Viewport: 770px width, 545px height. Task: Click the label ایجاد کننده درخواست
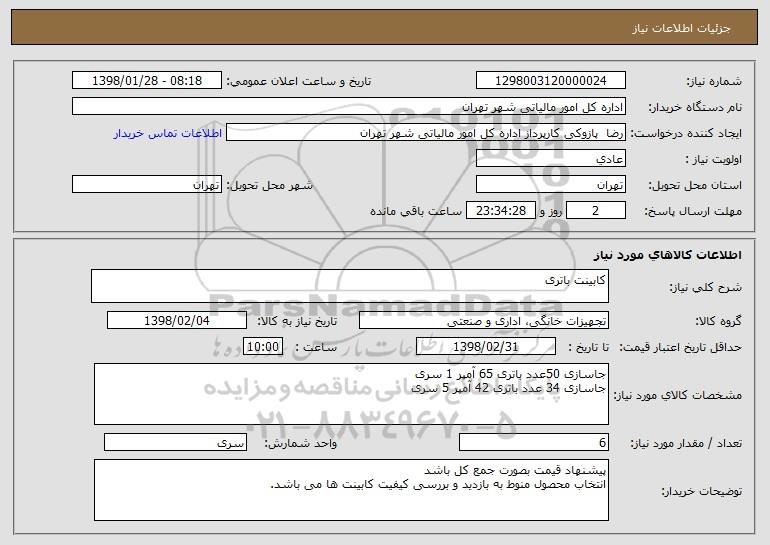click(686, 134)
